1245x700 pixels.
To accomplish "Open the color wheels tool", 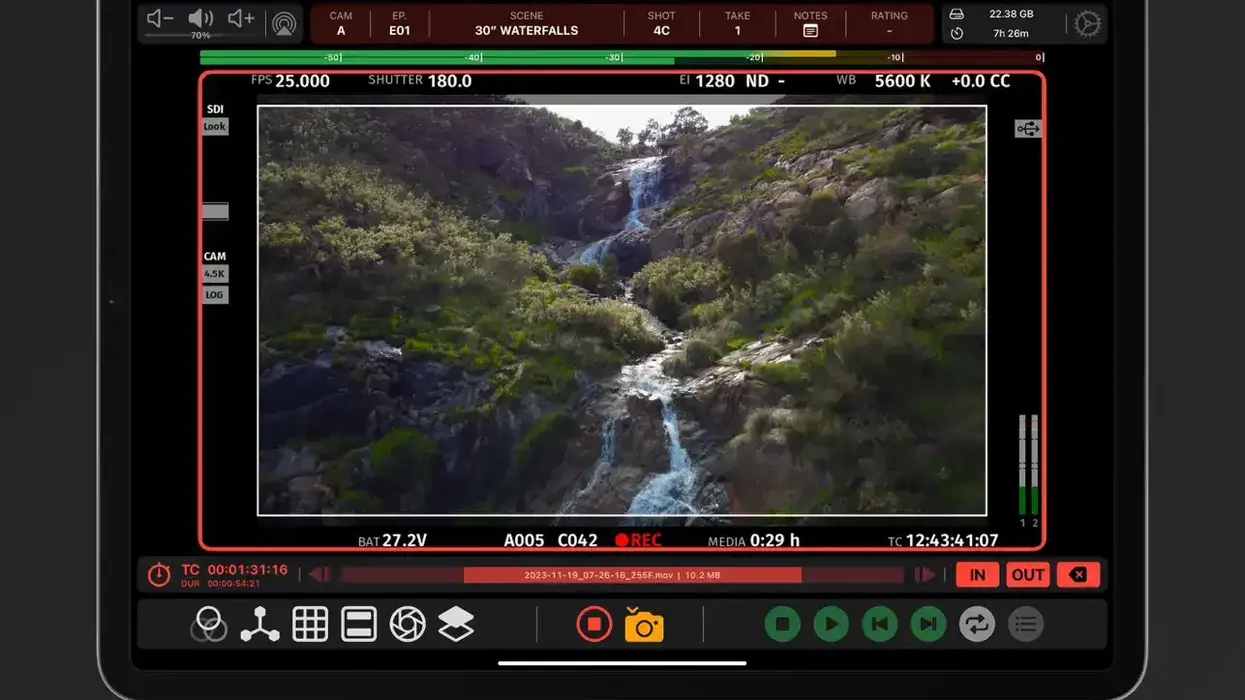I will coord(209,625).
